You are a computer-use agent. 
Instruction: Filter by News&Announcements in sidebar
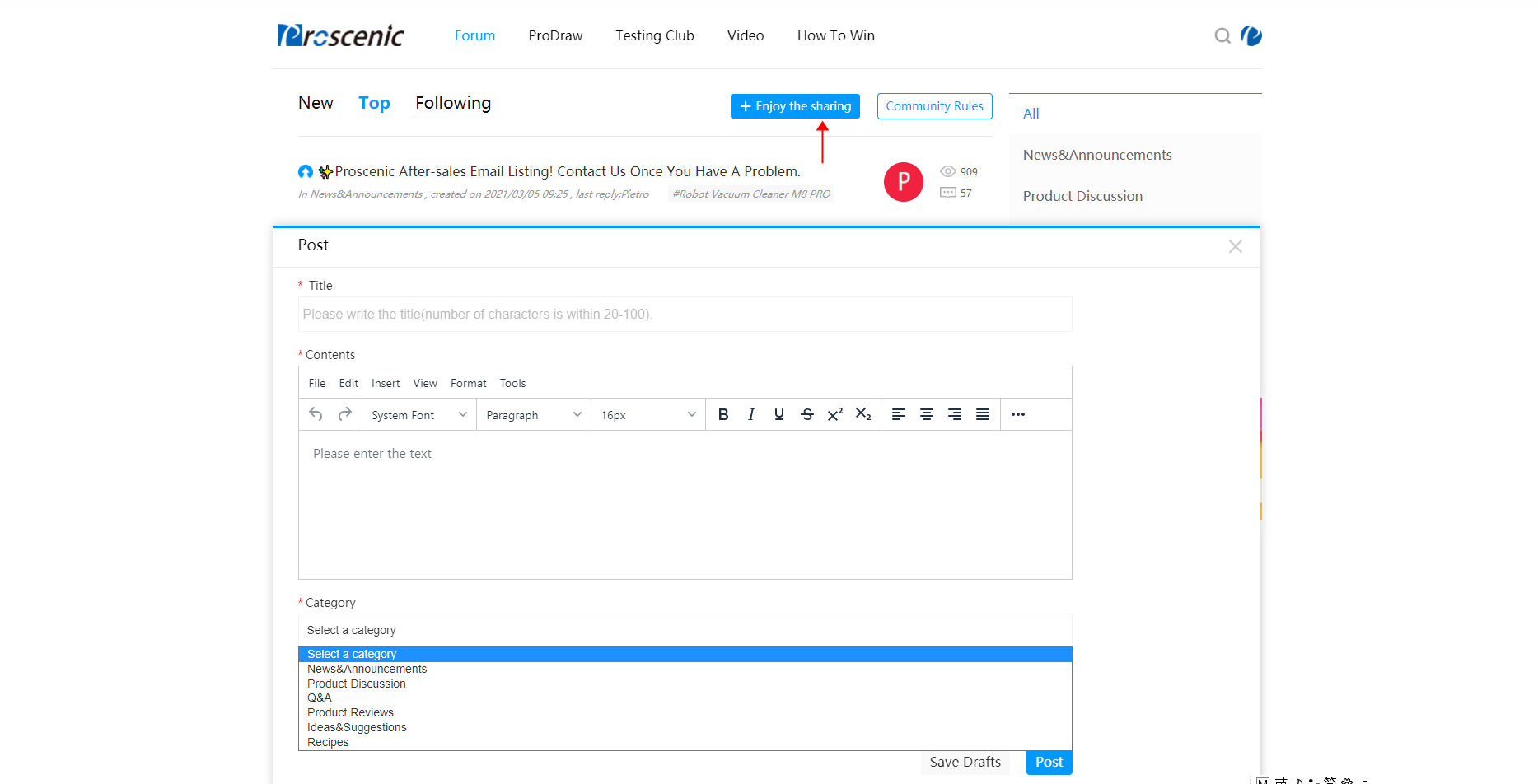point(1097,155)
